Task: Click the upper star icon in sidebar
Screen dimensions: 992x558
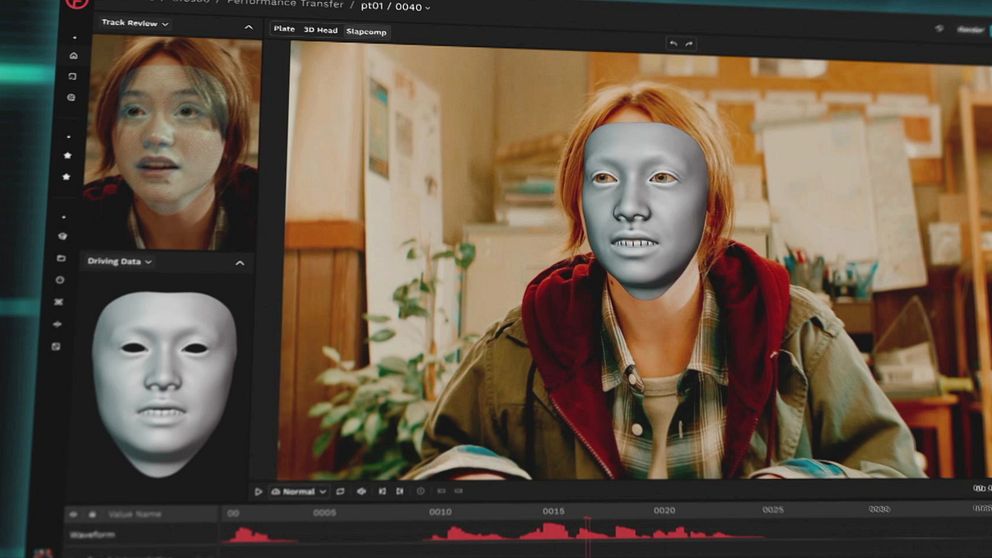Action: pyautogui.click(x=67, y=156)
